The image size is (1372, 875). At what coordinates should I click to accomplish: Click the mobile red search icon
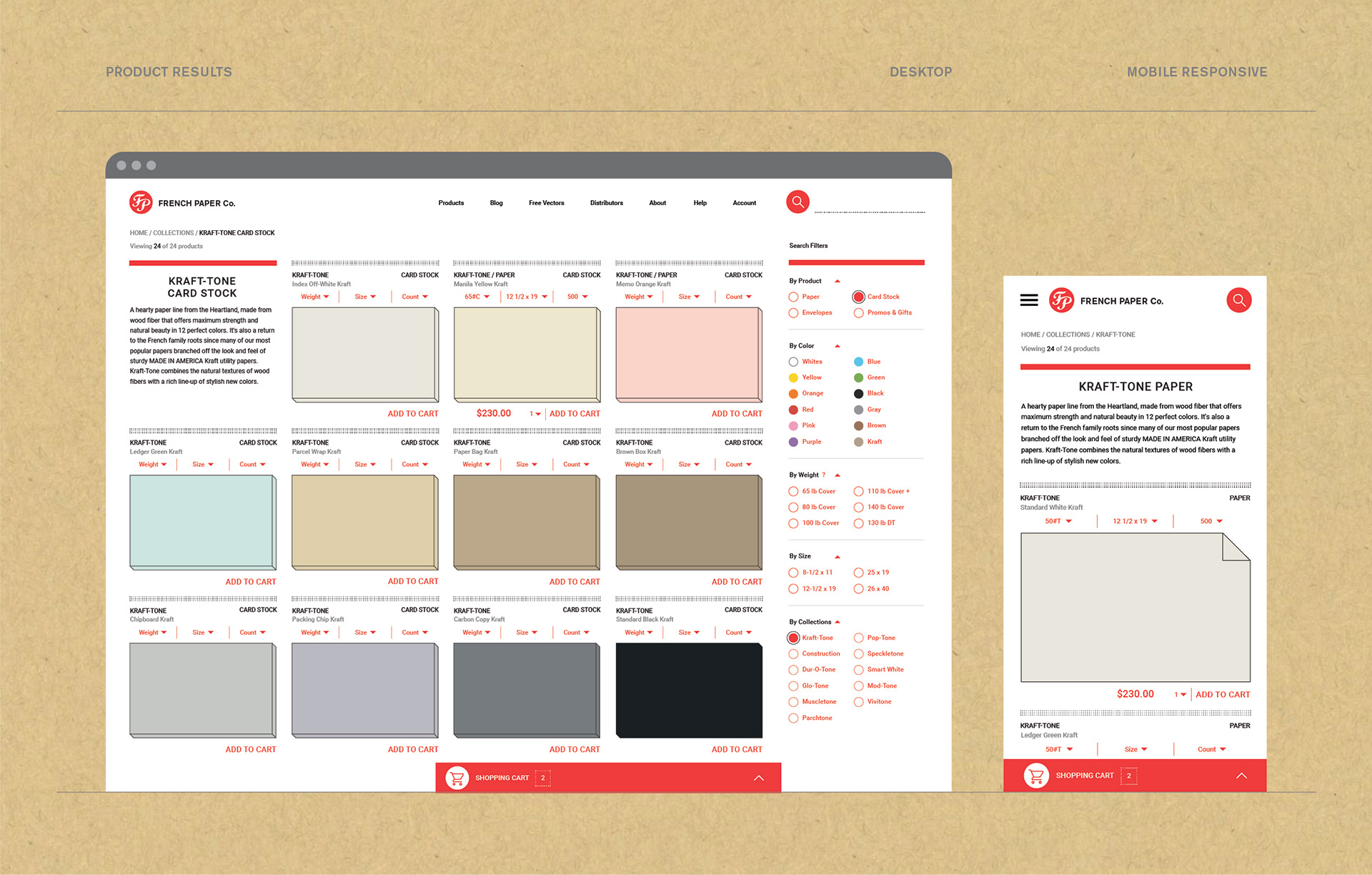(x=1239, y=300)
